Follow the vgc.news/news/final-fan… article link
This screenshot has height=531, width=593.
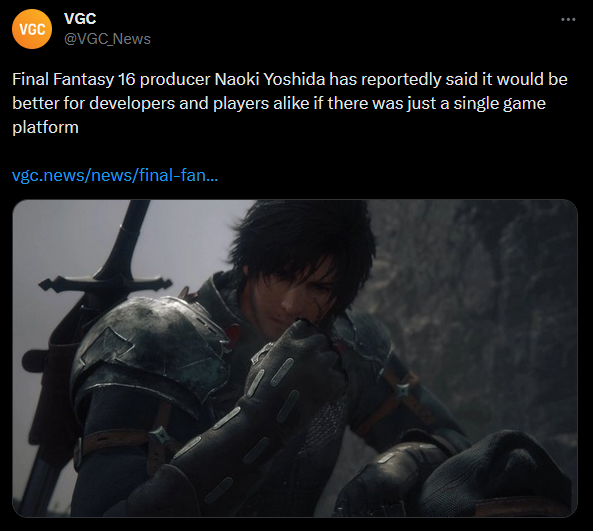pos(115,175)
